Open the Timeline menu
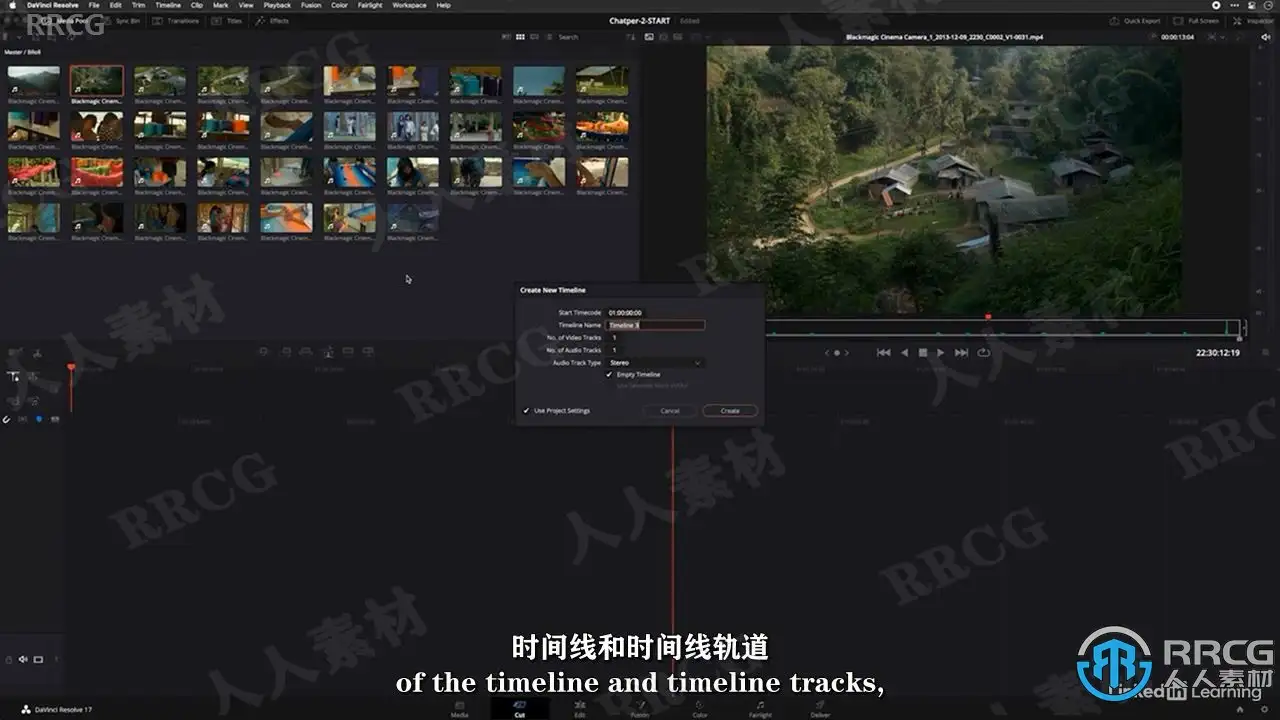This screenshot has width=1280, height=720. pos(168,5)
